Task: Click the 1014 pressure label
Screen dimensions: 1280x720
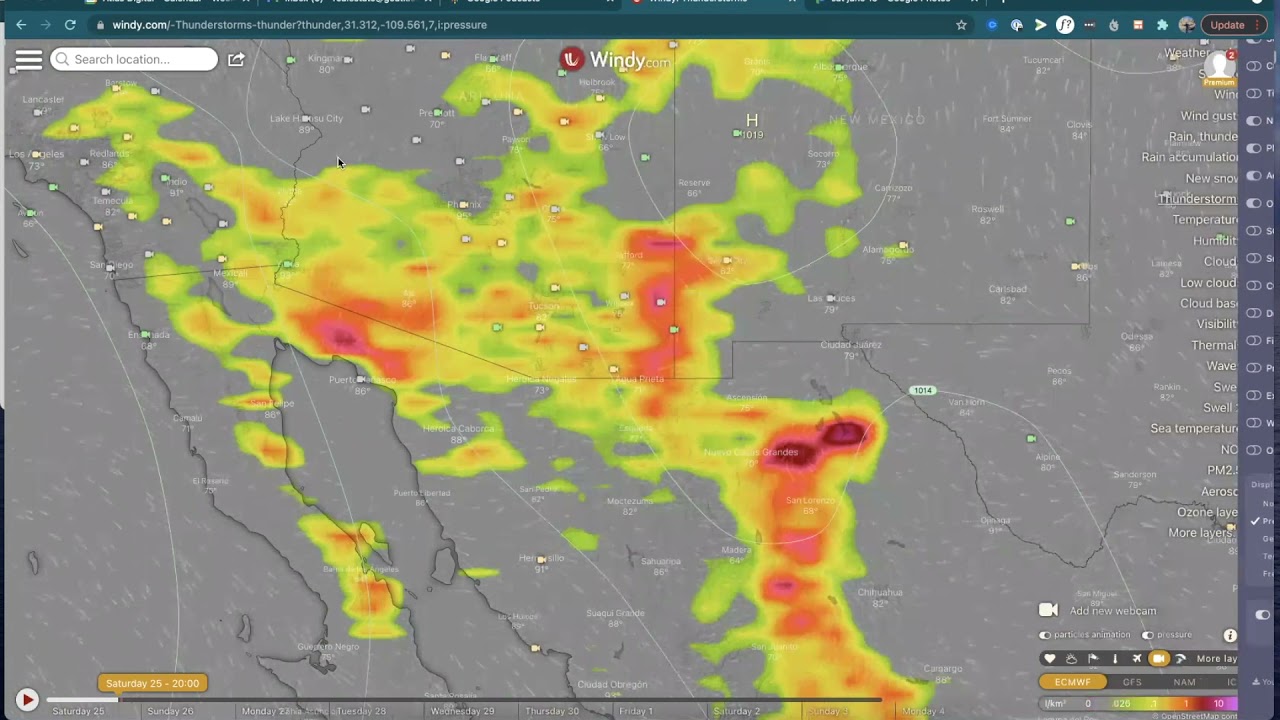Action: [x=922, y=390]
